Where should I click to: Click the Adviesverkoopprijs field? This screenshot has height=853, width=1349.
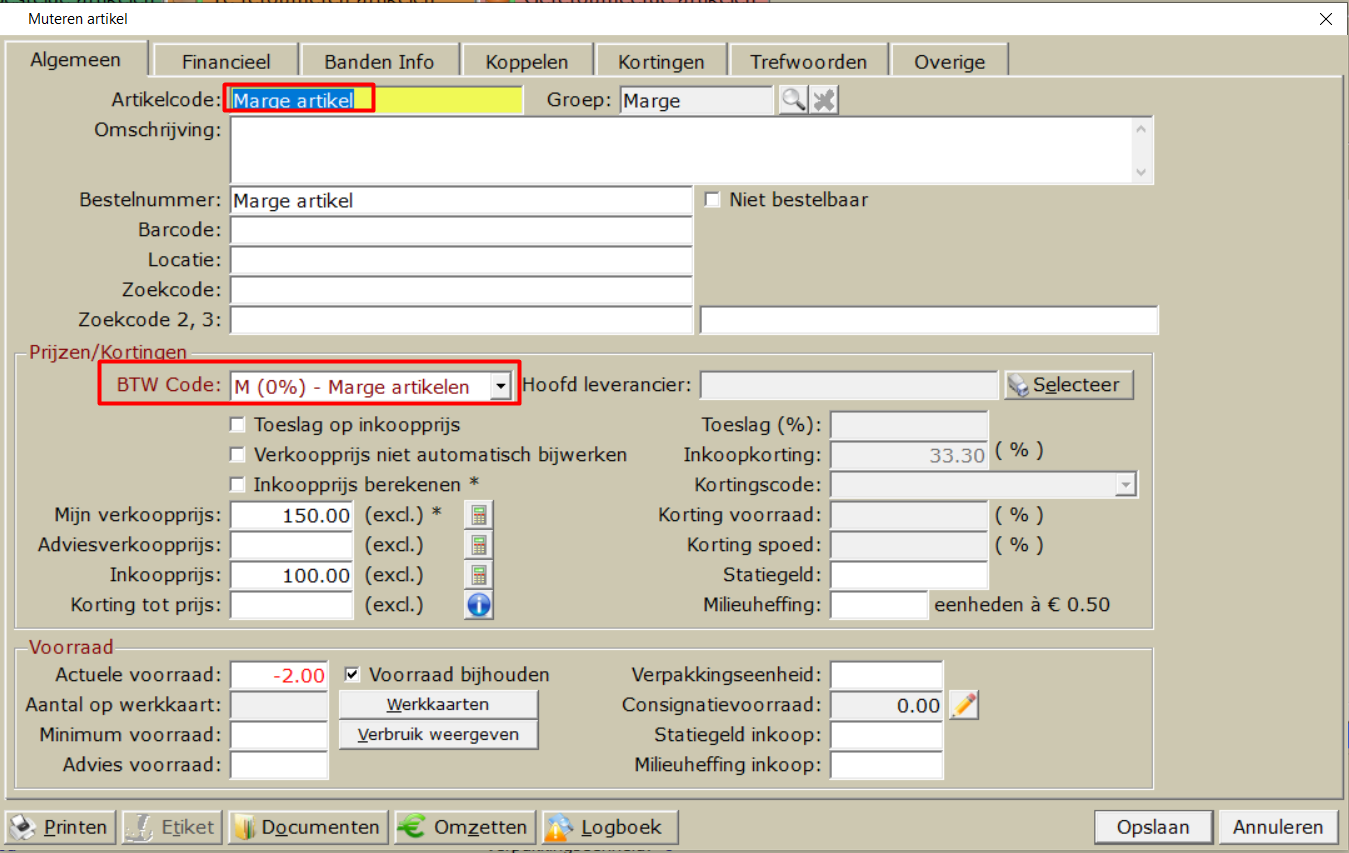291,545
